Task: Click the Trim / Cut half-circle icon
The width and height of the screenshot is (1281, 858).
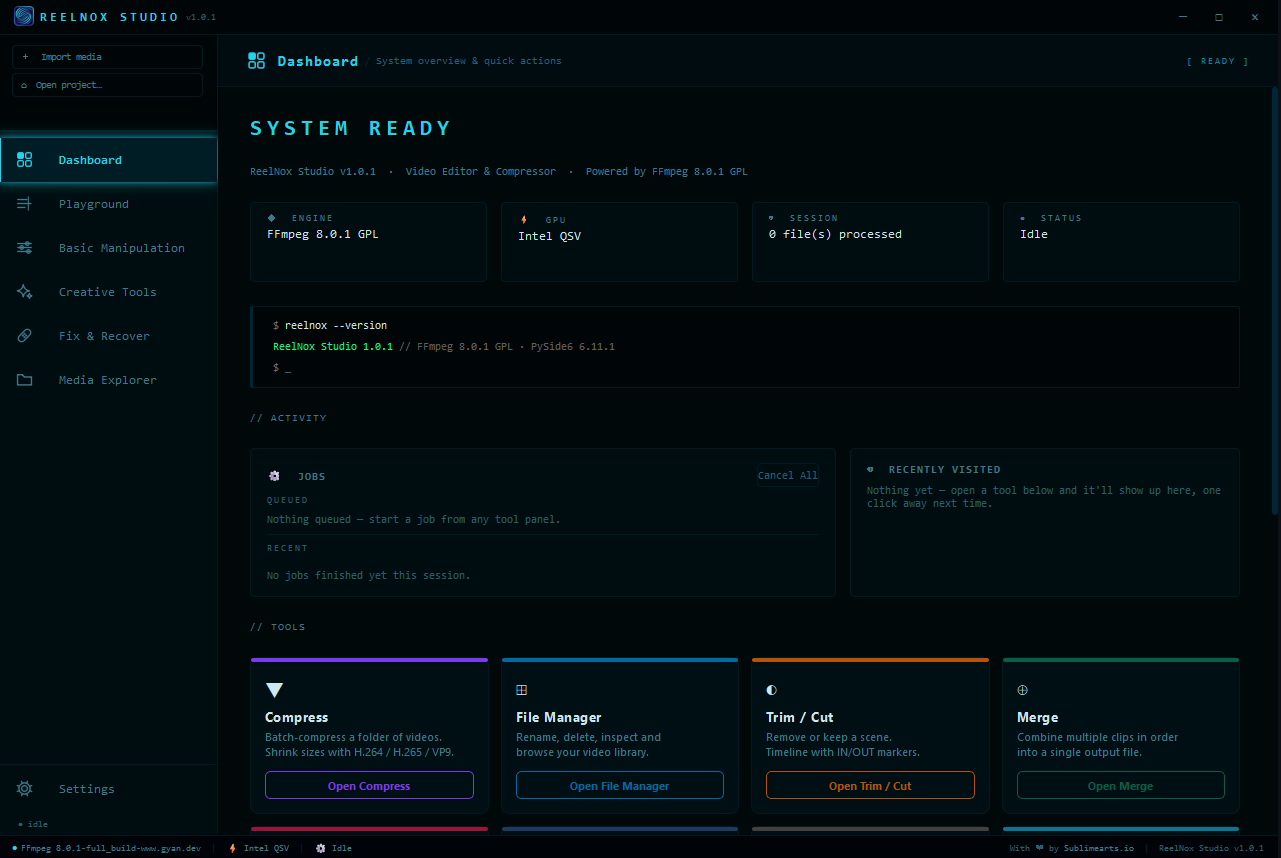Action: pyautogui.click(x=771, y=690)
